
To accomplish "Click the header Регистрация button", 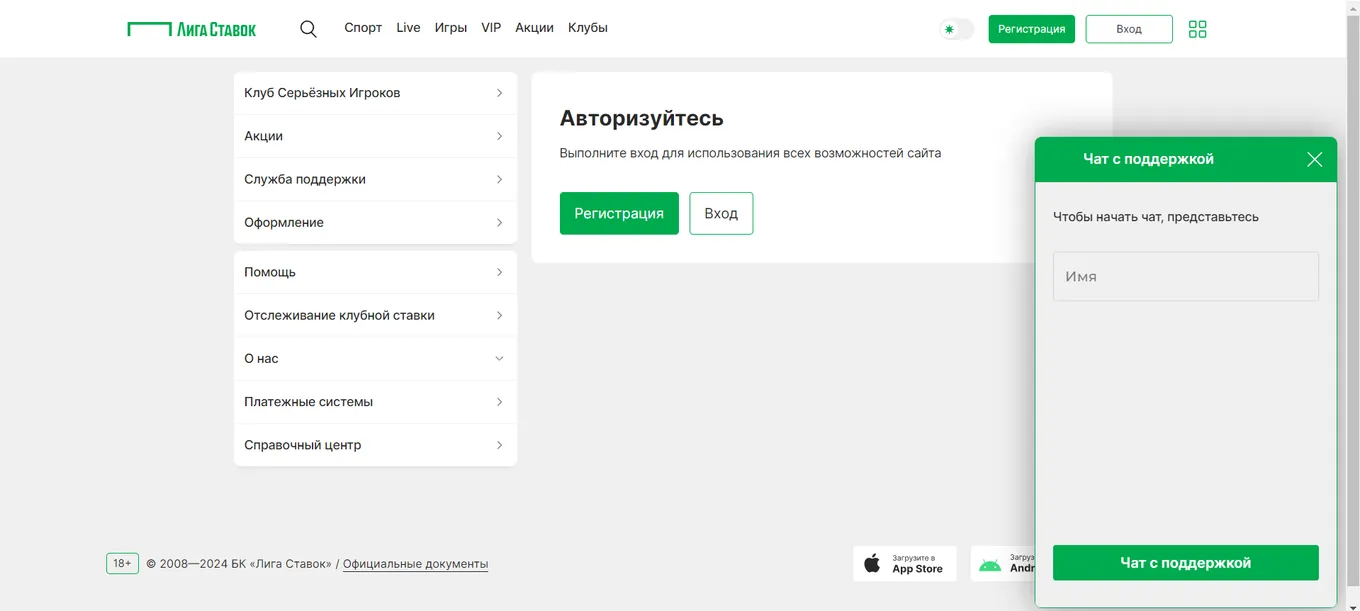I will pyautogui.click(x=1031, y=29).
